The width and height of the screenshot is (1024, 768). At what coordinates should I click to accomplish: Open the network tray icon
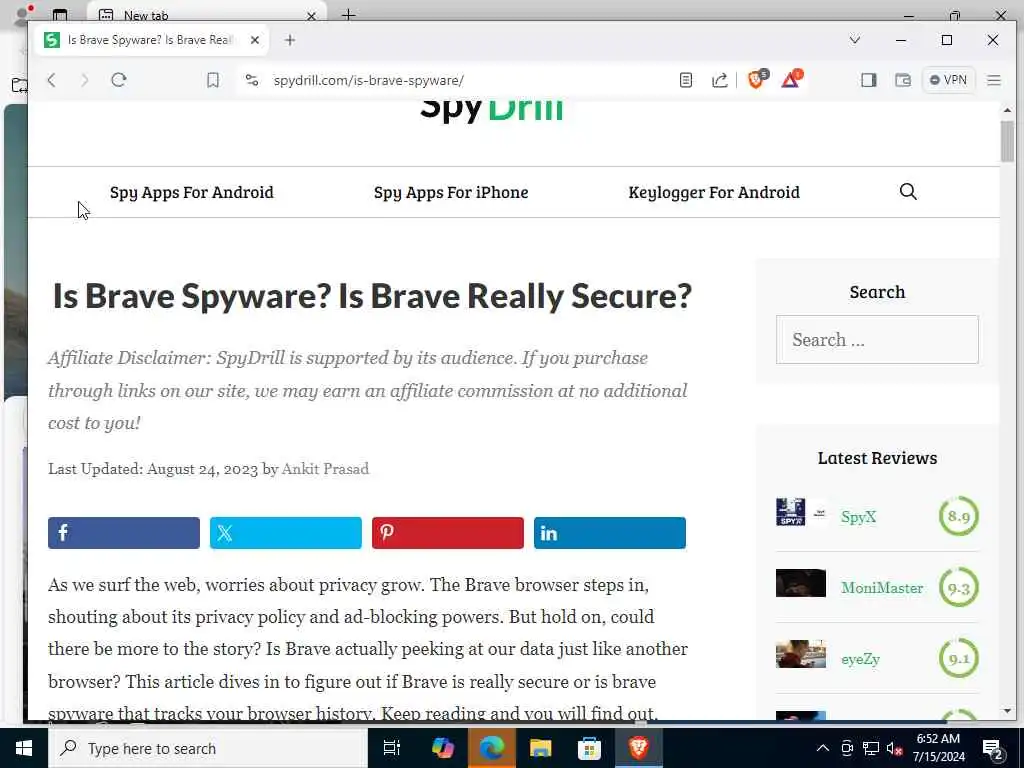871,748
